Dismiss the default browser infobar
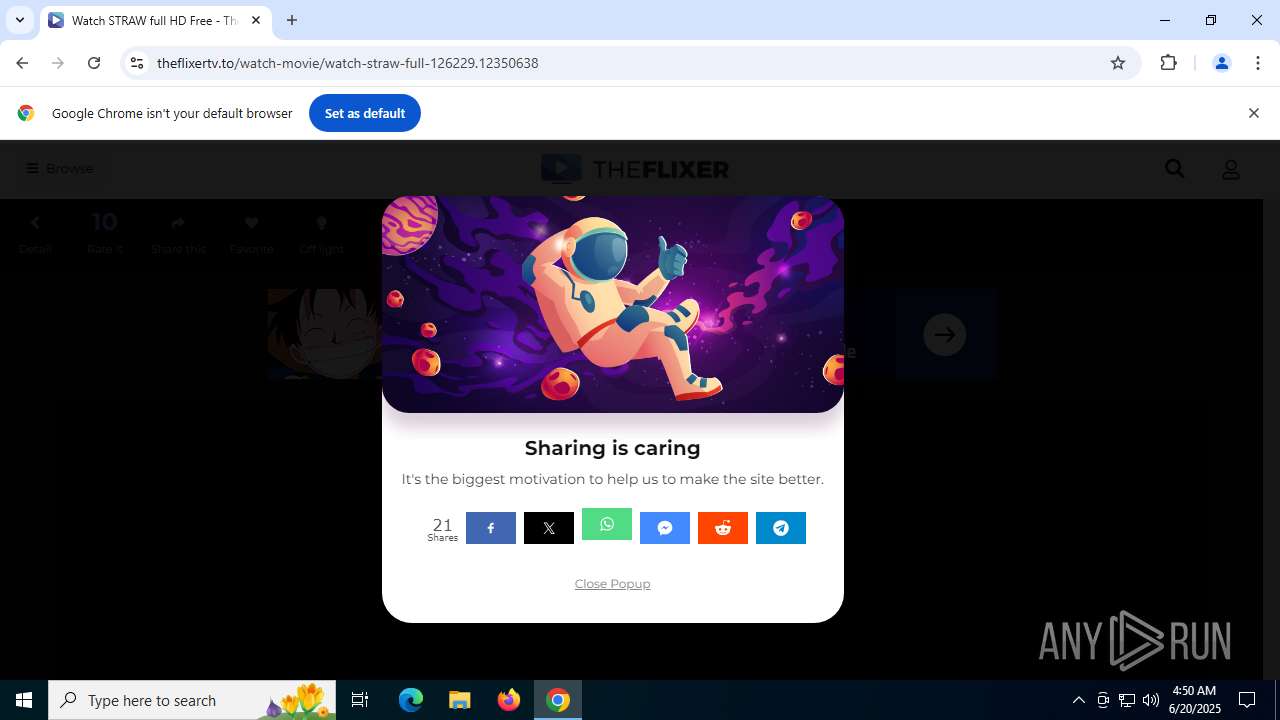 point(1253,113)
